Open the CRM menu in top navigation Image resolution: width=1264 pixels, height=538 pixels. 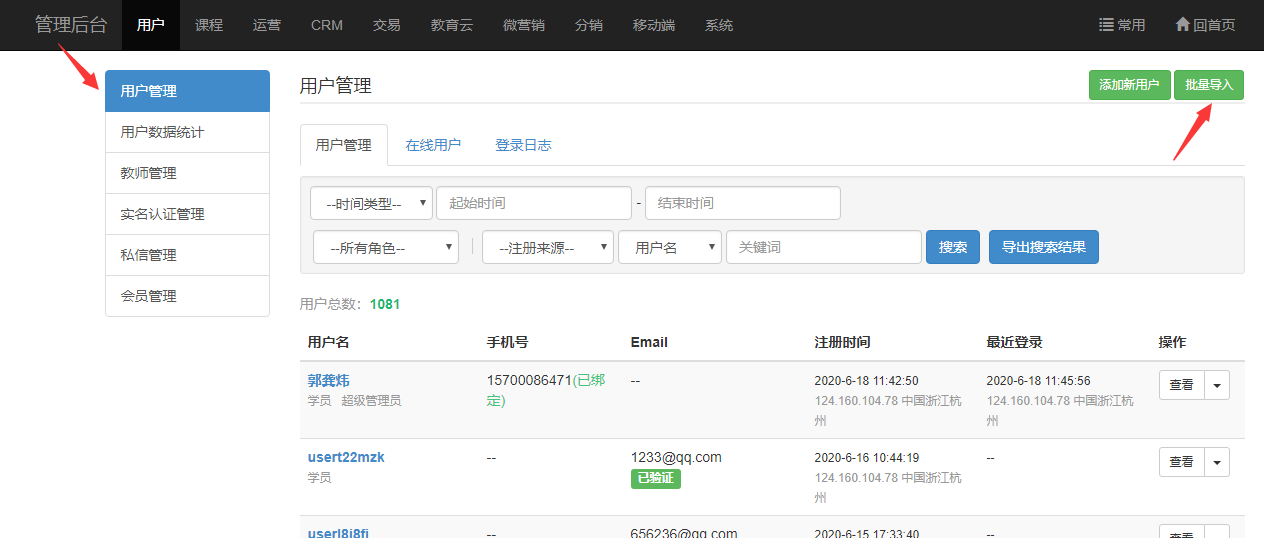327,25
